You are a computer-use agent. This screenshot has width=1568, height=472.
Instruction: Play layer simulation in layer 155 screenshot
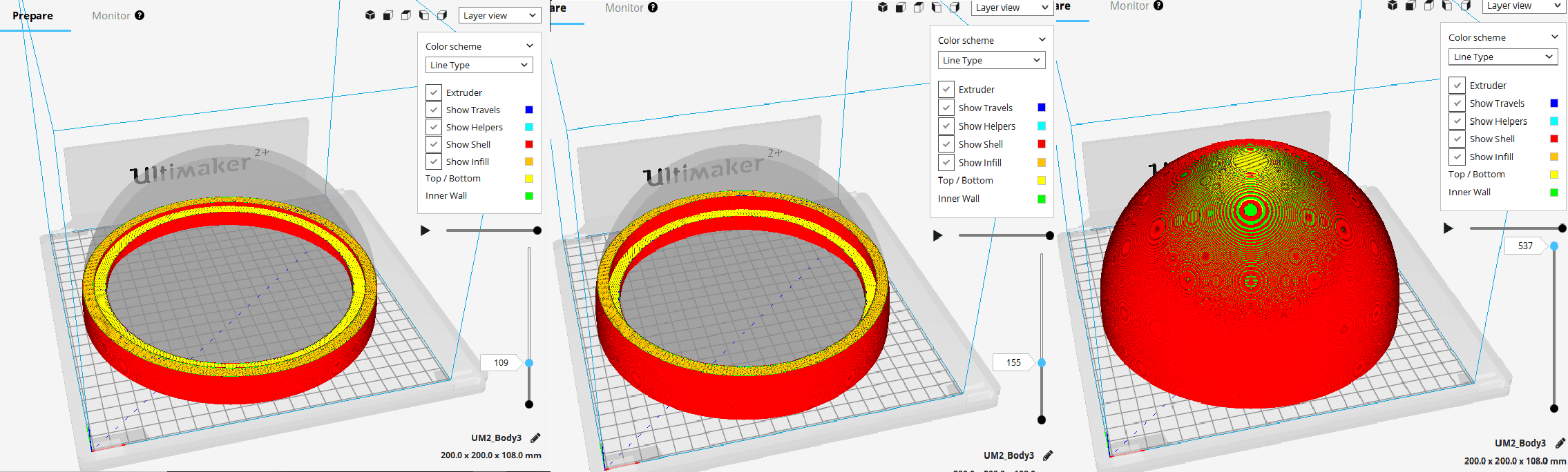point(938,235)
